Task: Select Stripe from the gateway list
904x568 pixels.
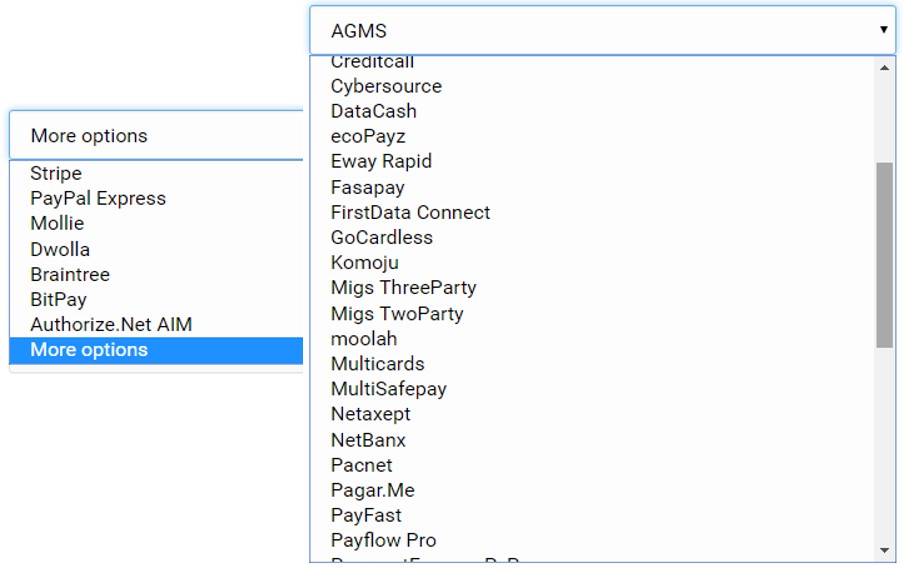Action: click(x=56, y=174)
